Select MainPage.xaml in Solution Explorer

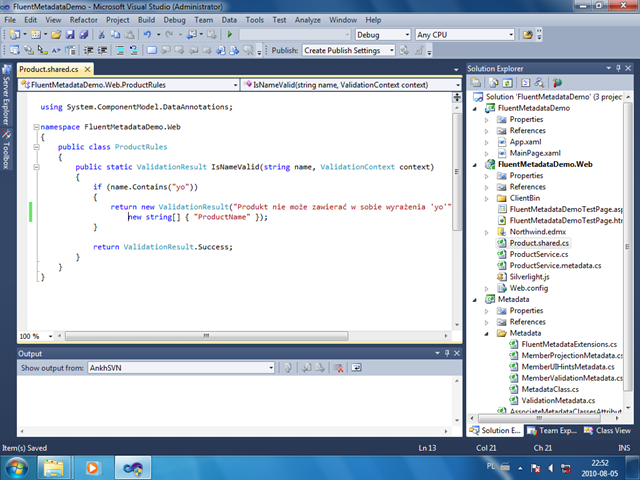coord(535,153)
